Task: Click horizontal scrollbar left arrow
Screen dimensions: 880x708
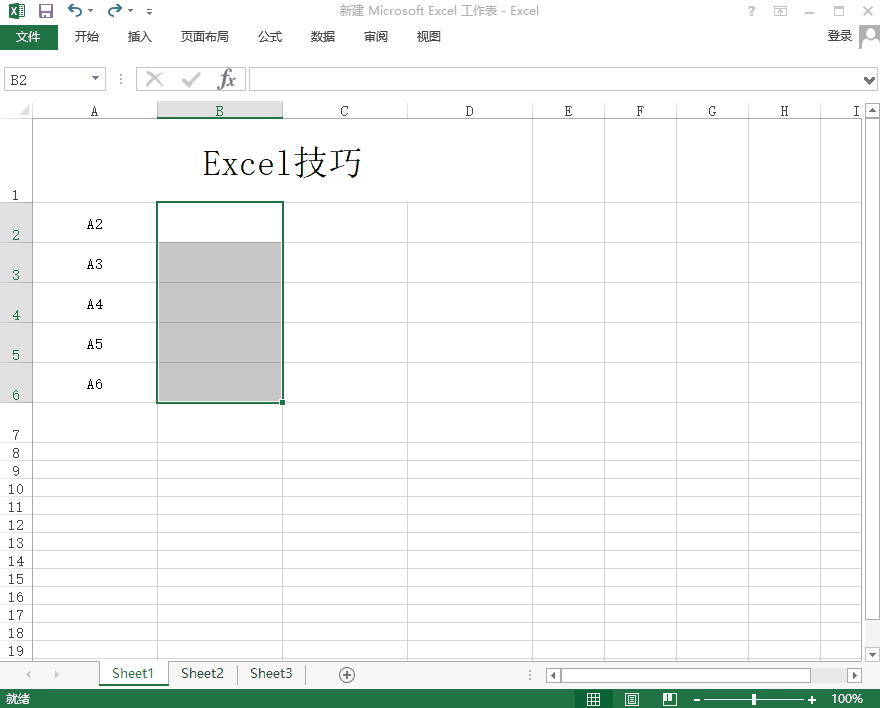Action: (553, 675)
